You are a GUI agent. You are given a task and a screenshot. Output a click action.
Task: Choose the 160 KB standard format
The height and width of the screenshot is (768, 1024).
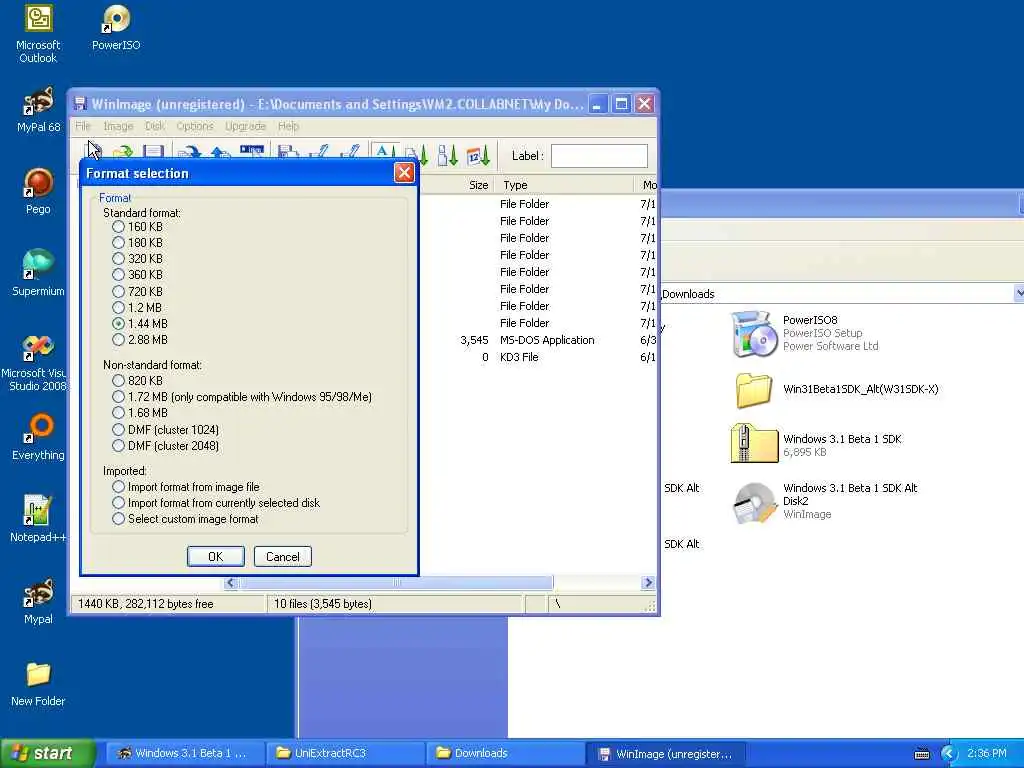(x=118, y=227)
